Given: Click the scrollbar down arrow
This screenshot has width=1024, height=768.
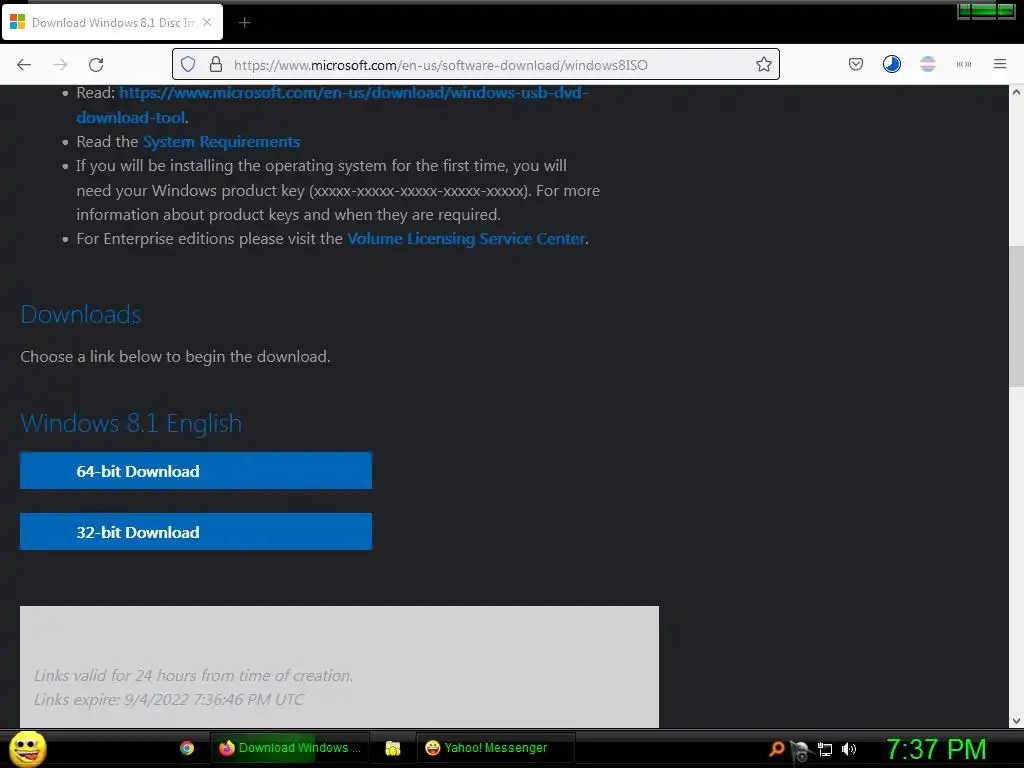Looking at the screenshot, I should pos(1016,721).
